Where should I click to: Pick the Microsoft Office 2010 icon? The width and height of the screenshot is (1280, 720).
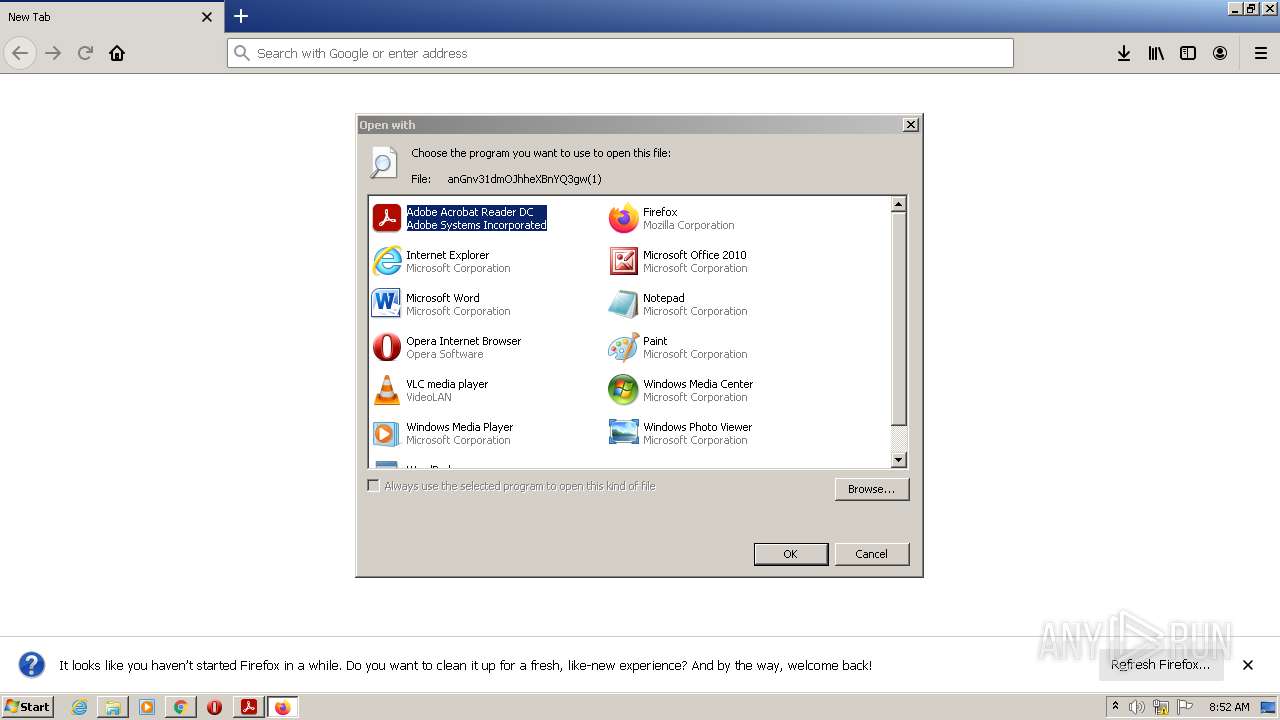[x=623, y=261]
